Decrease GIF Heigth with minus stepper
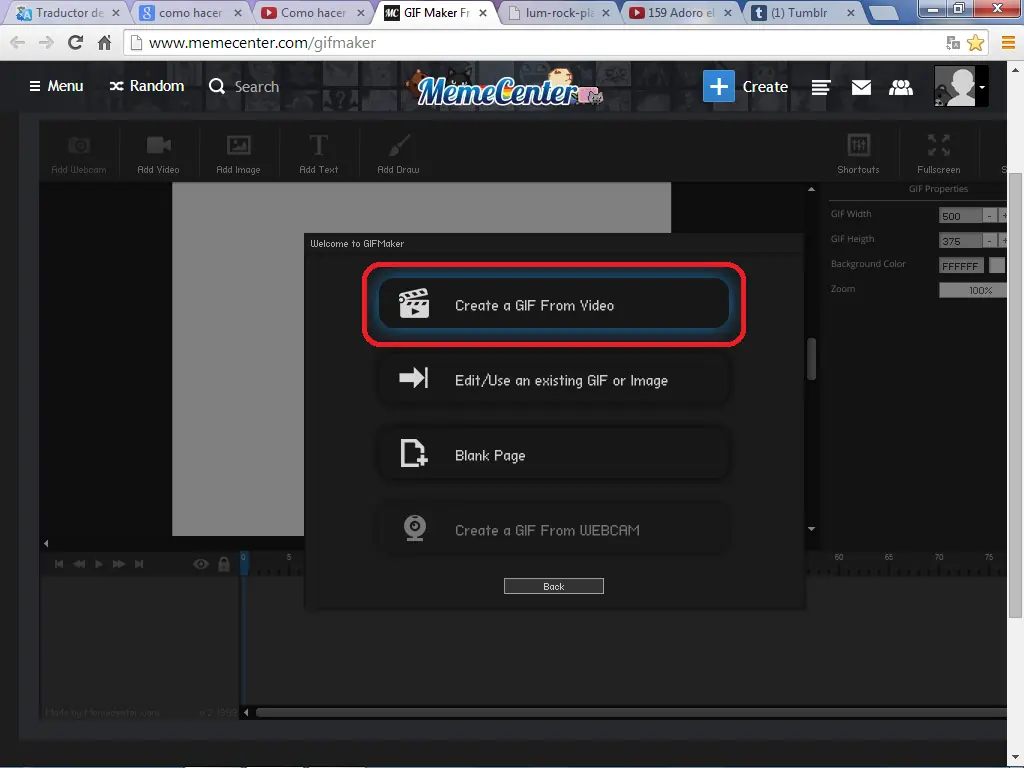This screenshot has width=1024, height=768. tap(990, 240)
